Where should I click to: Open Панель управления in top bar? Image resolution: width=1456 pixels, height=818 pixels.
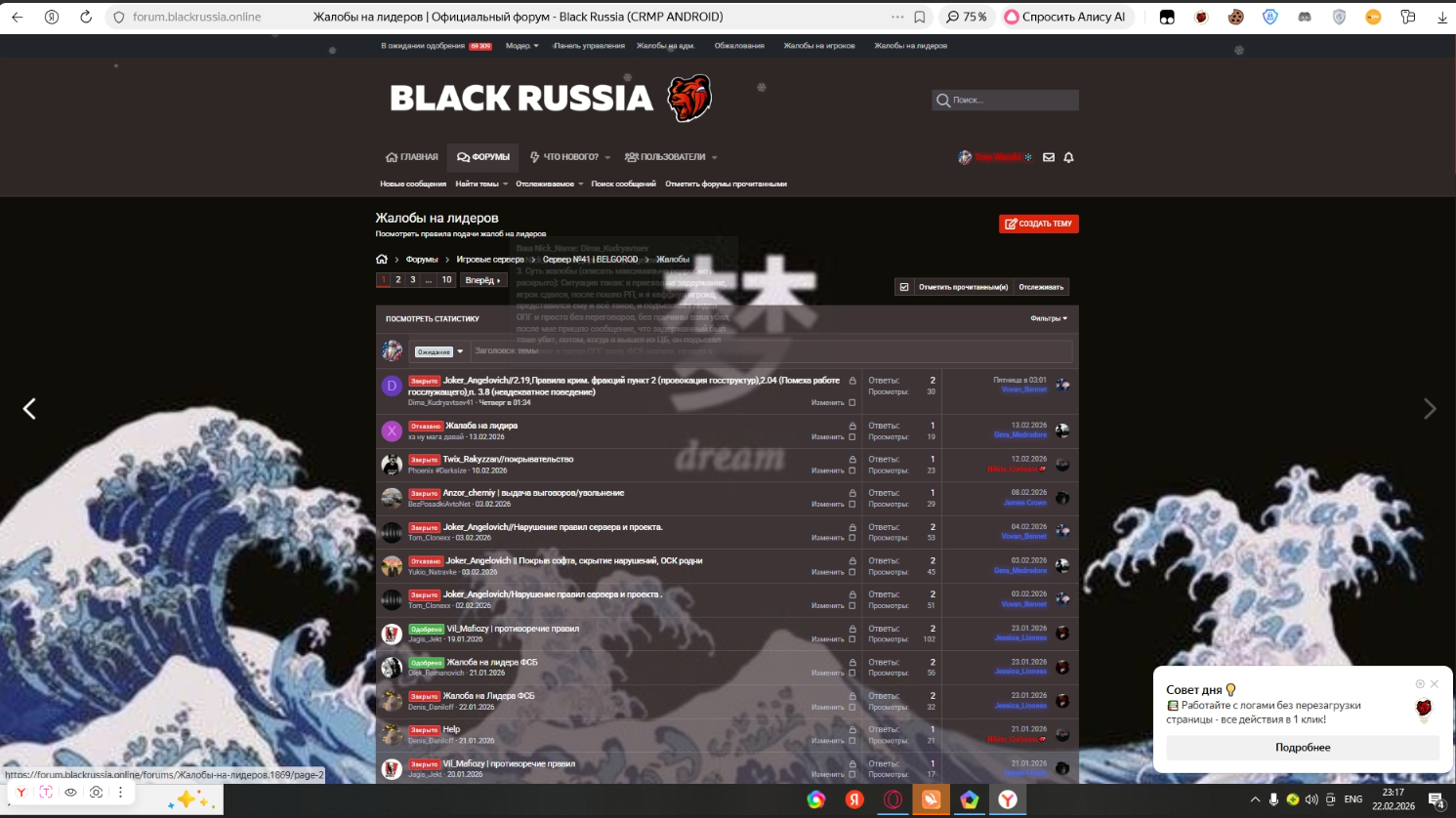(x=589, y=46)
